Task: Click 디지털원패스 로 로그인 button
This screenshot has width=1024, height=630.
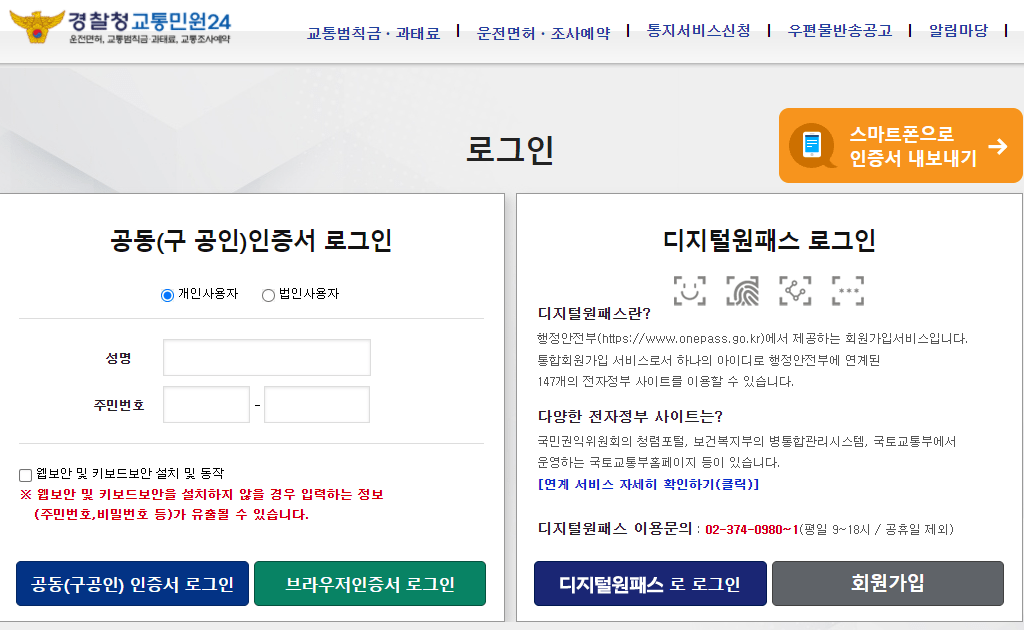Action: (x=650, y=584)
